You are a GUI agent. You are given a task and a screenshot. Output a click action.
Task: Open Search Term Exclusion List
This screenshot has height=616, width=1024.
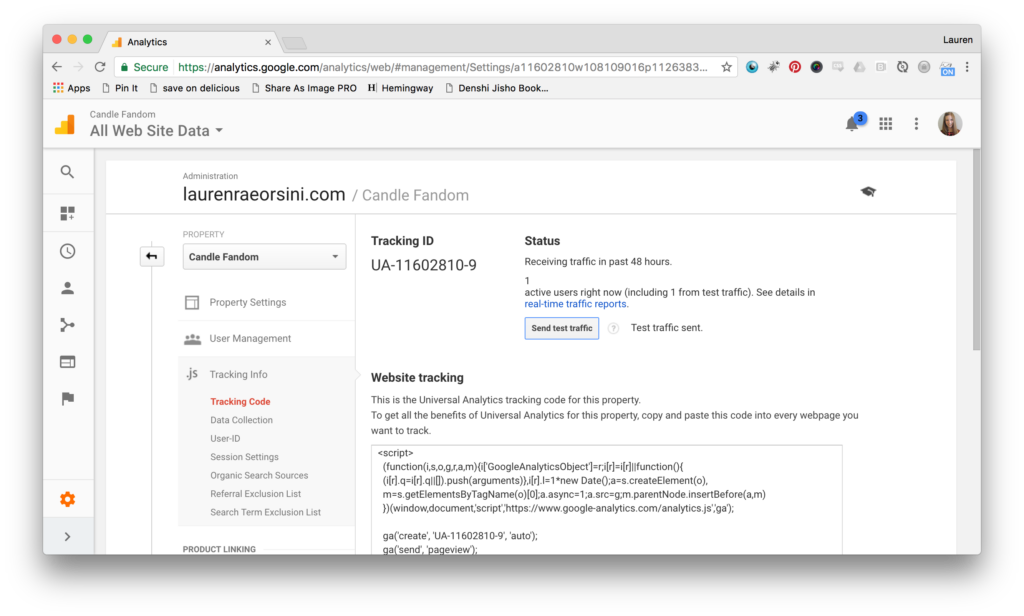(265, 512)
